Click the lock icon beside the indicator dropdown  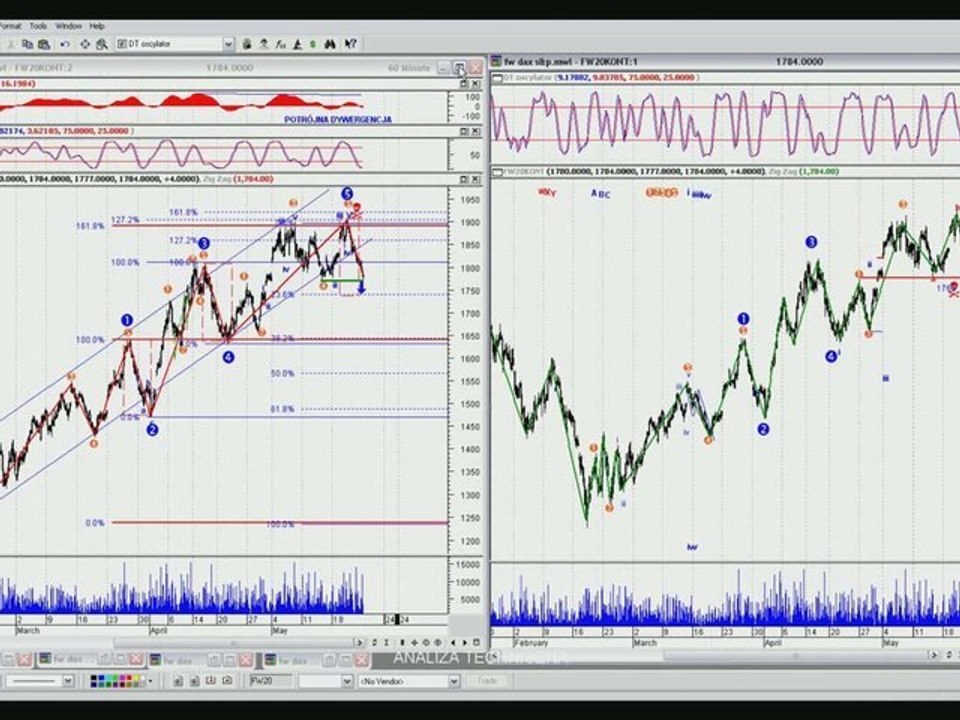[247, 44]
